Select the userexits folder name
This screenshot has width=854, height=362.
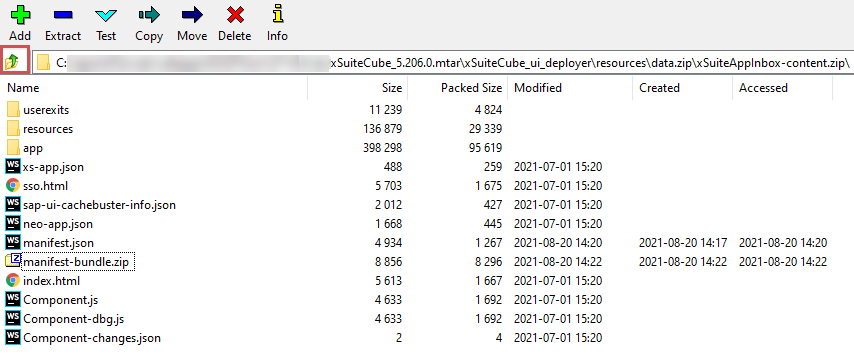coord(46,110)
